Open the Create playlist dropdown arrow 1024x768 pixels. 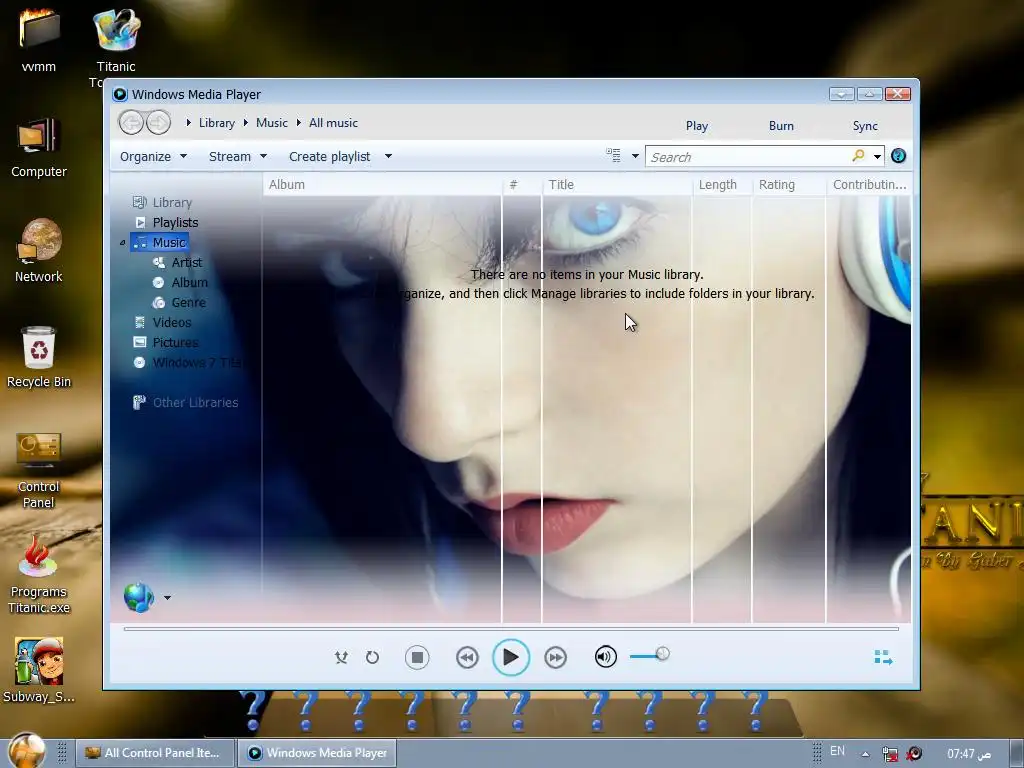388,156
